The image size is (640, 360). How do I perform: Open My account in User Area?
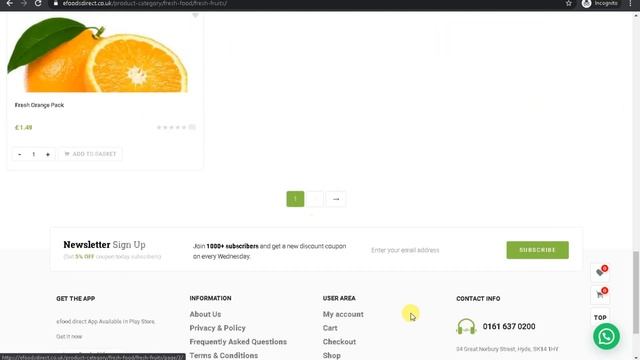pos(343,314)
